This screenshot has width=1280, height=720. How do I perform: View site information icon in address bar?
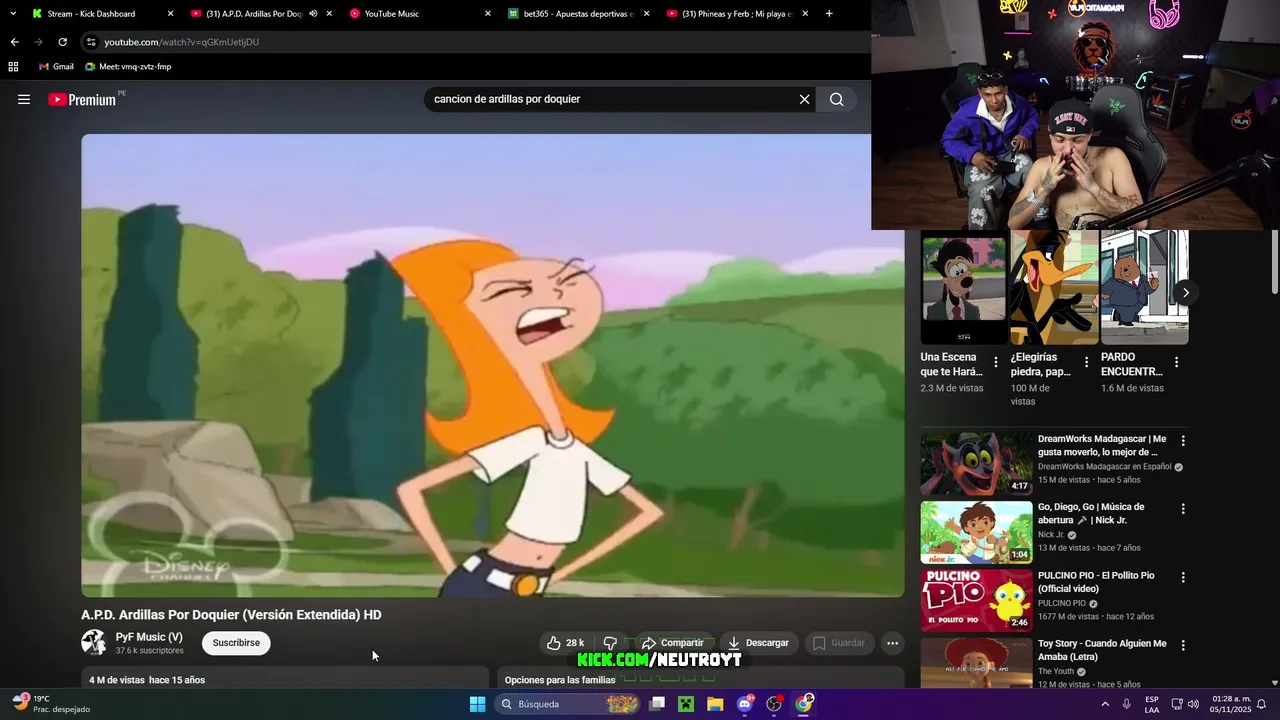91,42
